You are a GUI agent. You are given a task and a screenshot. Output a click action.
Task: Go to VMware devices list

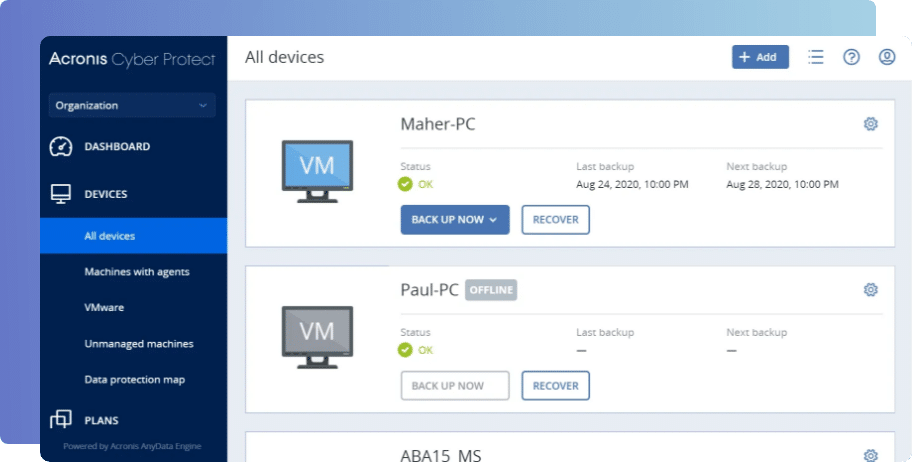pyautogui.click(x=104, y=308)
